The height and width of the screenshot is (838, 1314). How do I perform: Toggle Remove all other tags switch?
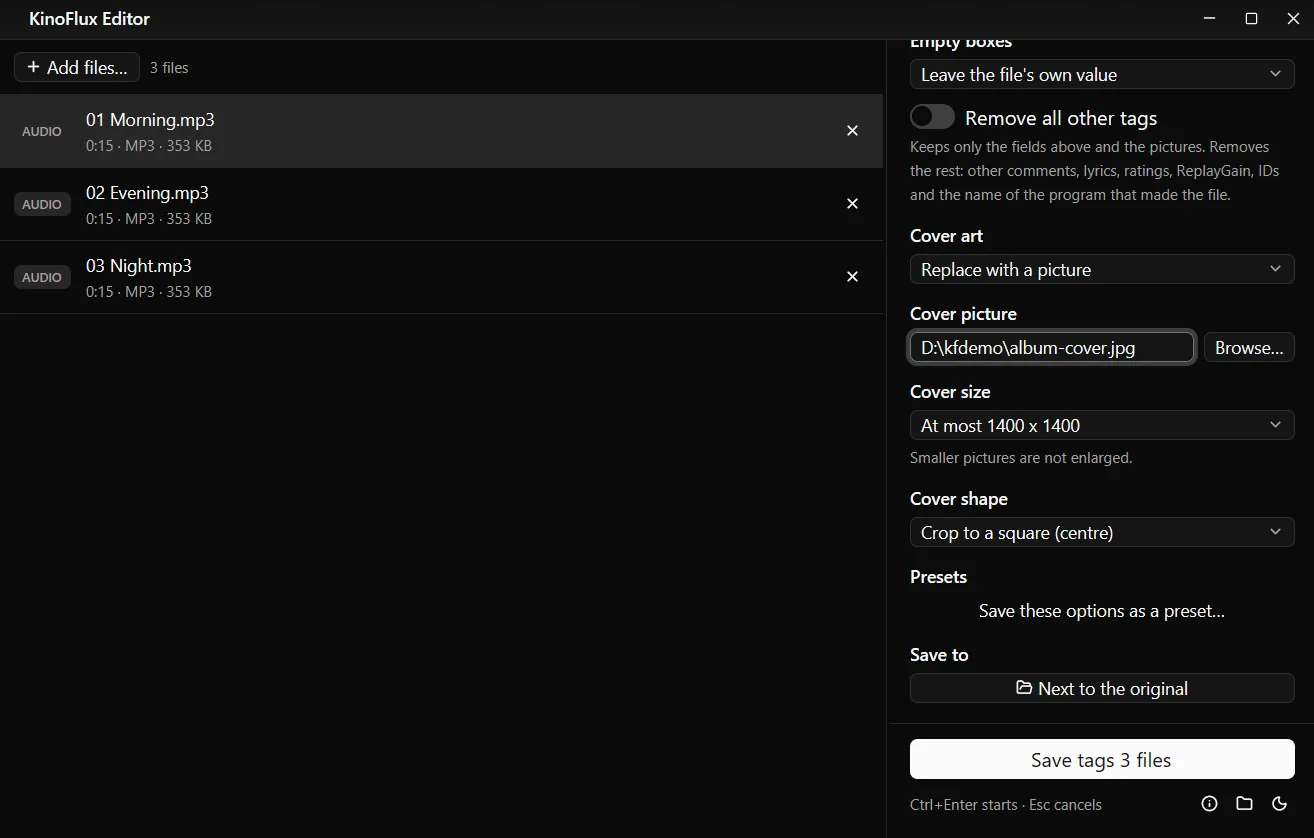coord(932,117)
